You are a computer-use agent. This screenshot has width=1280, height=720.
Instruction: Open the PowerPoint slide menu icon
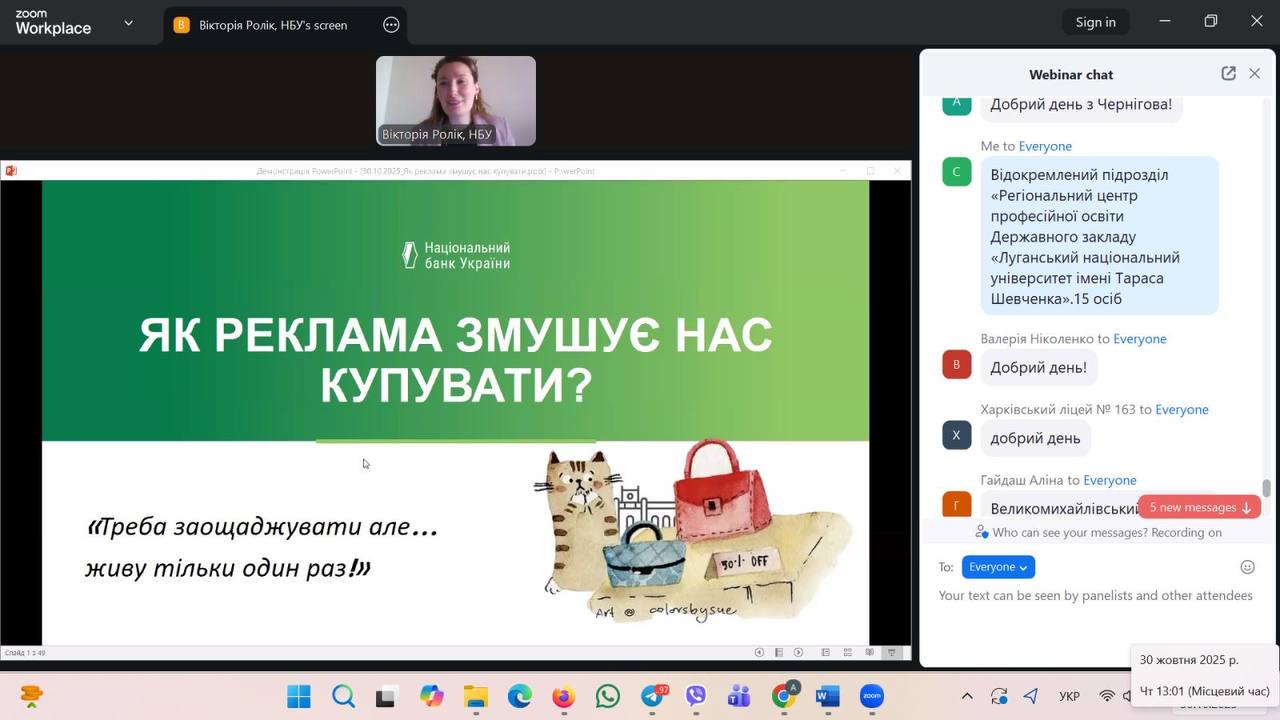[x=778, y=653]
